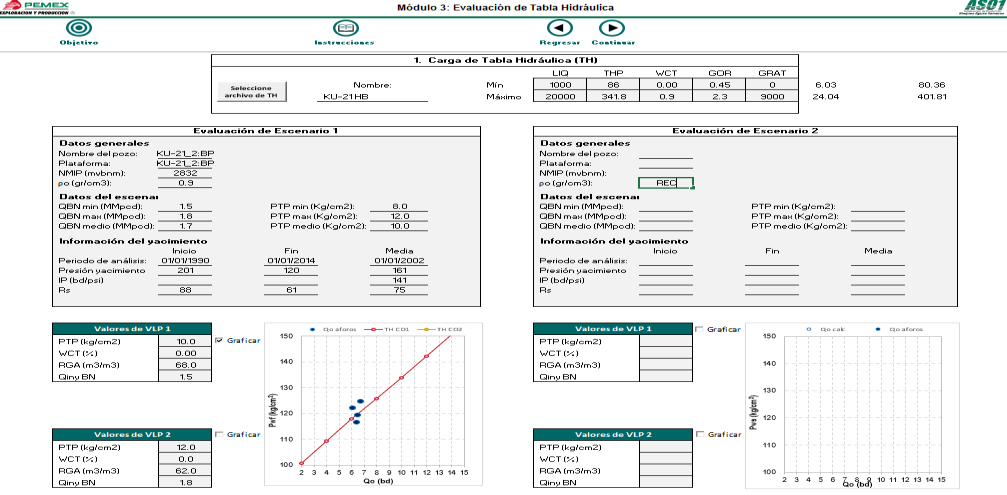Click 'Qo aforos' legend entry in left chart
This screenshot has width=1007, height=495.
331,329
